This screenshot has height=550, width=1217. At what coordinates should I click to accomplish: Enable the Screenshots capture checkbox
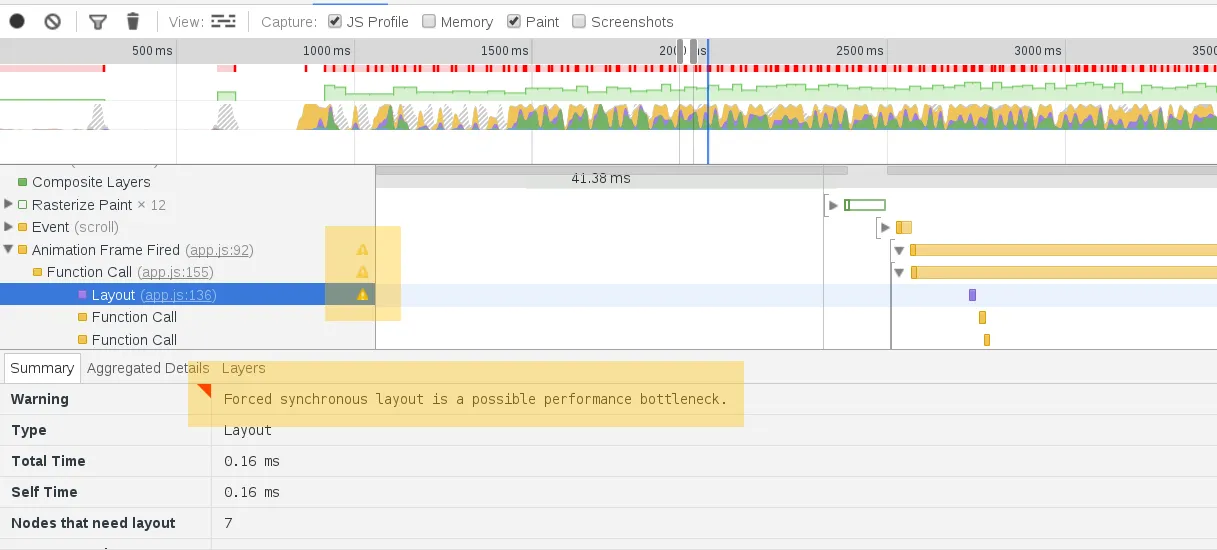579,21
